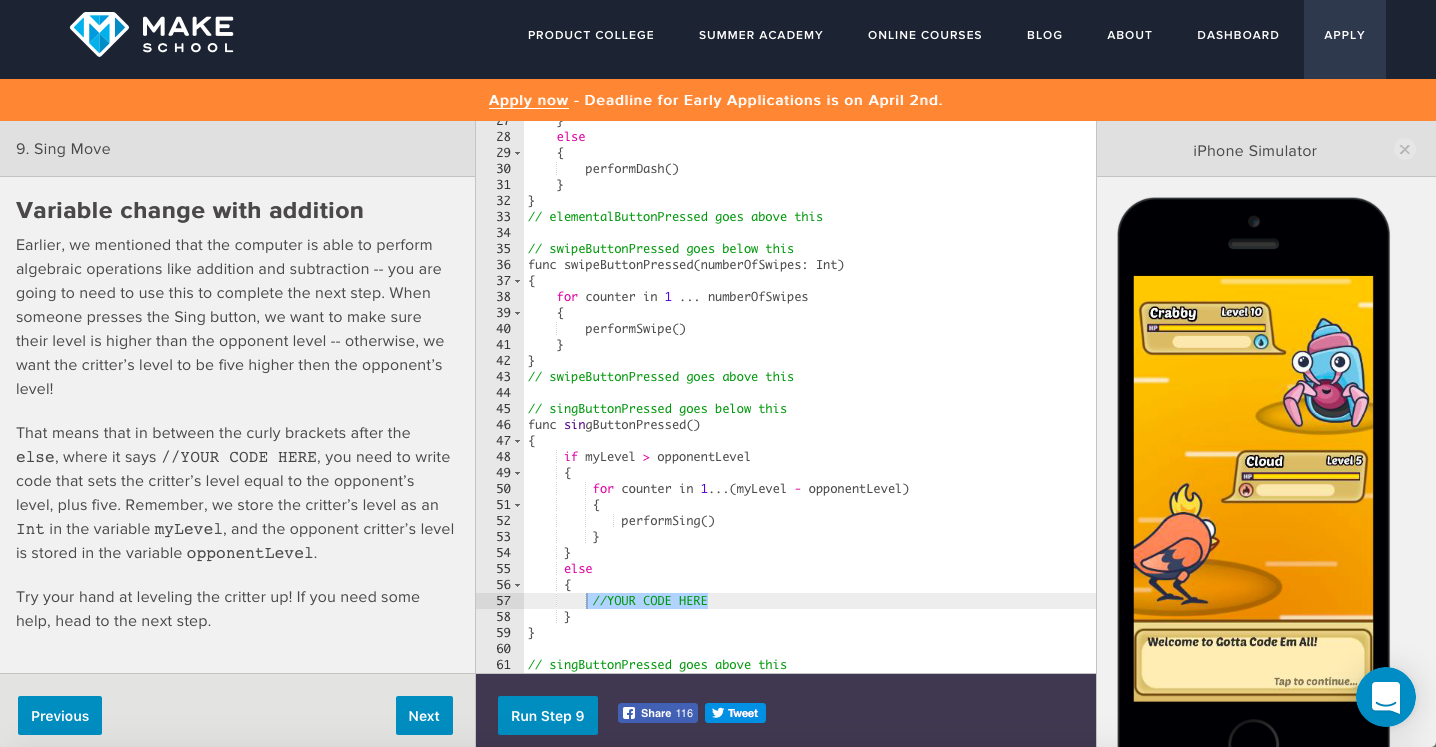Open the Dashboard nav item
This screenshot has height=747, width=1436.
click(1237, 35)
